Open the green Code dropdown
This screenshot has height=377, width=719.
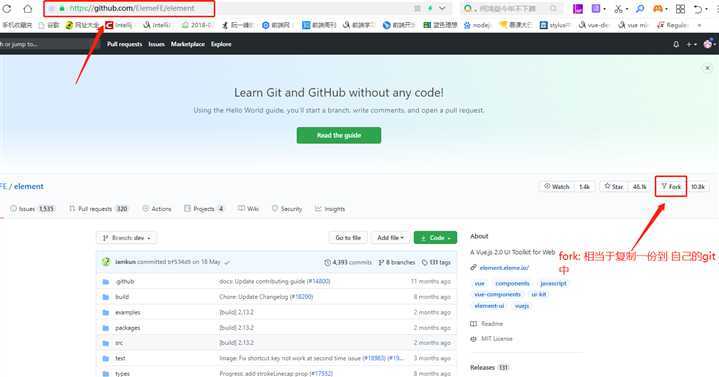(x=435, y=238)
